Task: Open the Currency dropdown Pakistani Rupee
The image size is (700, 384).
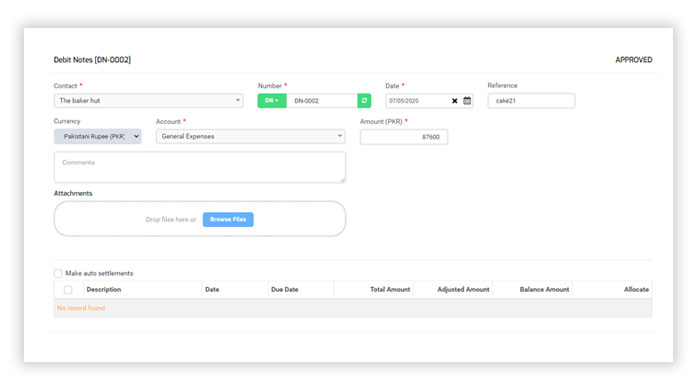Action: point(98,136)
